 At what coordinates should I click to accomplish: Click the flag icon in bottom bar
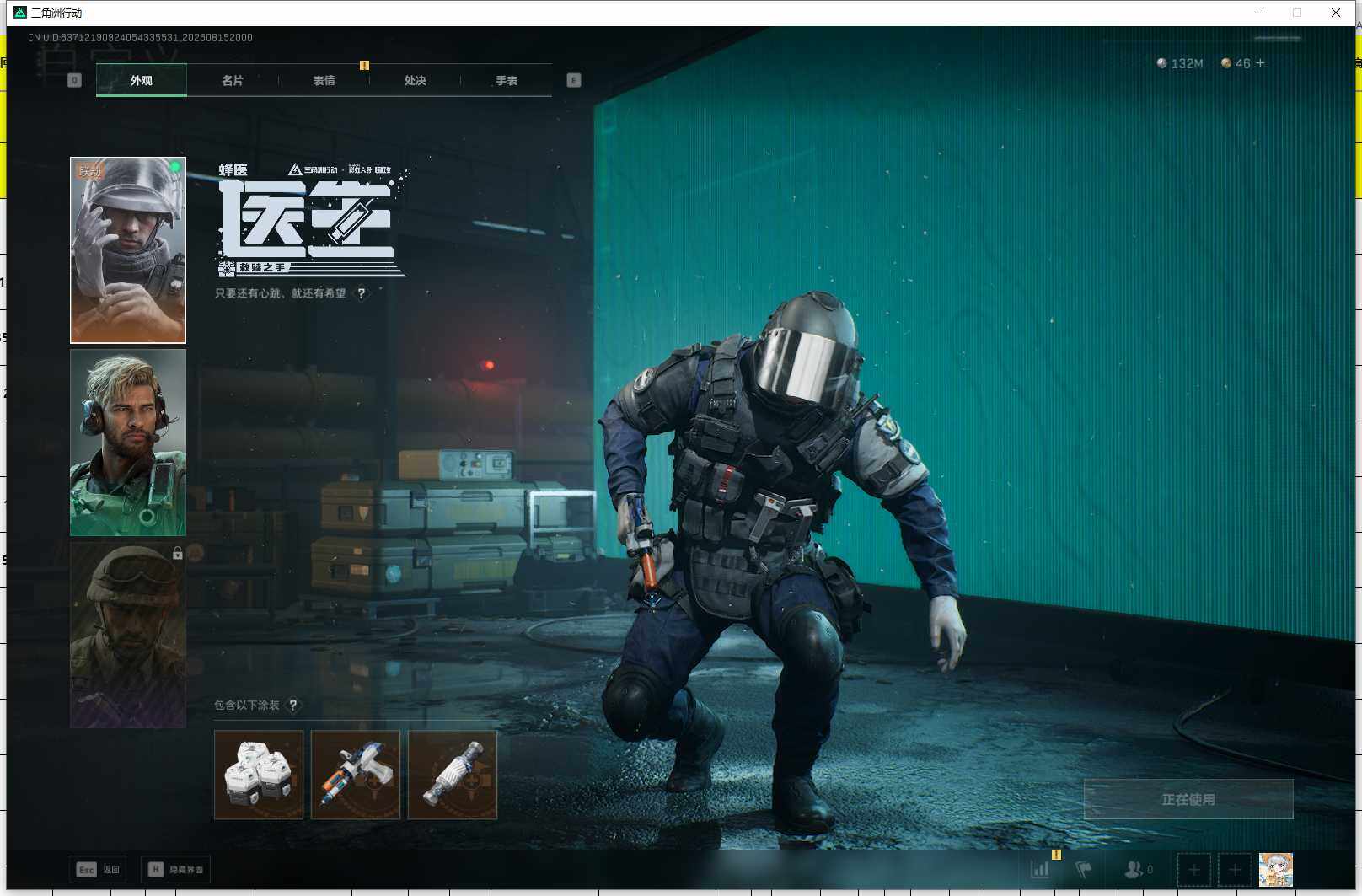1084,869
